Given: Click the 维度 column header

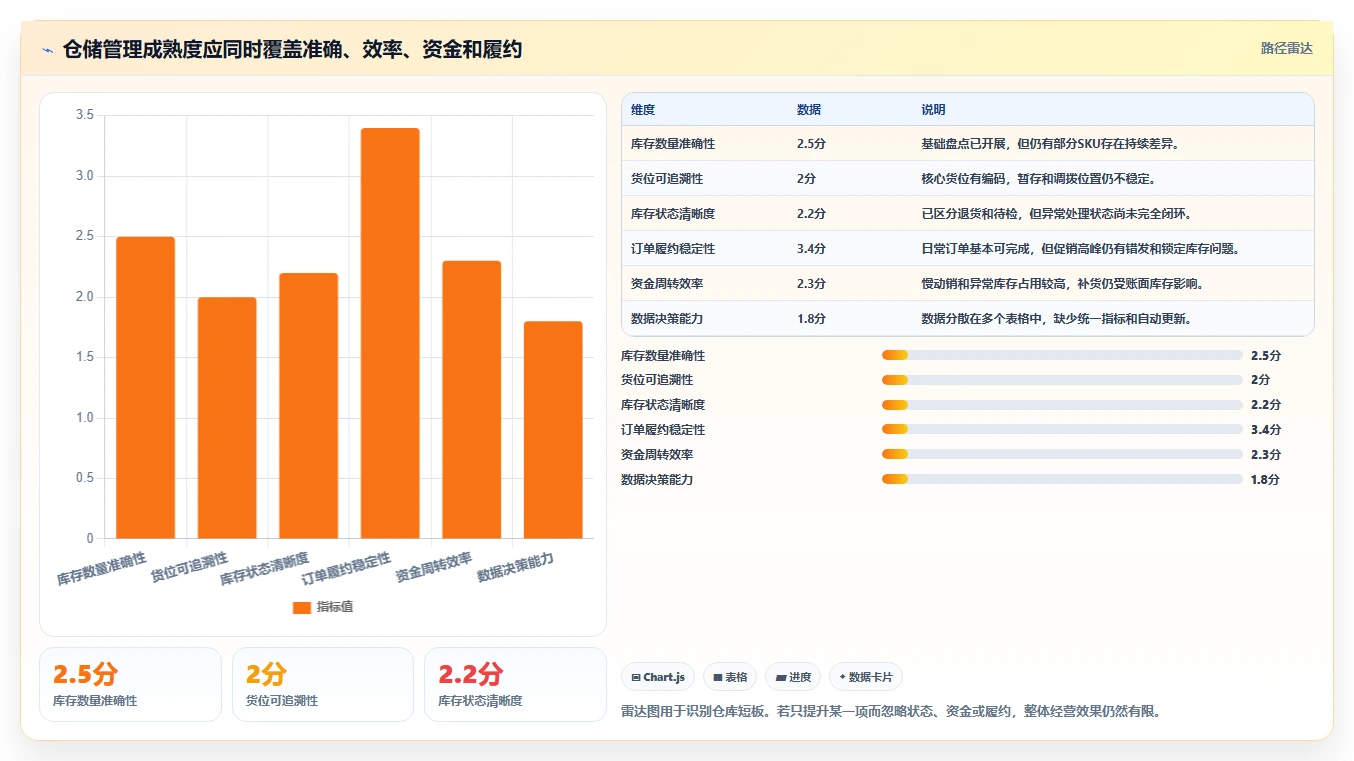Looking at the screenshot, I should pos(643,110).
